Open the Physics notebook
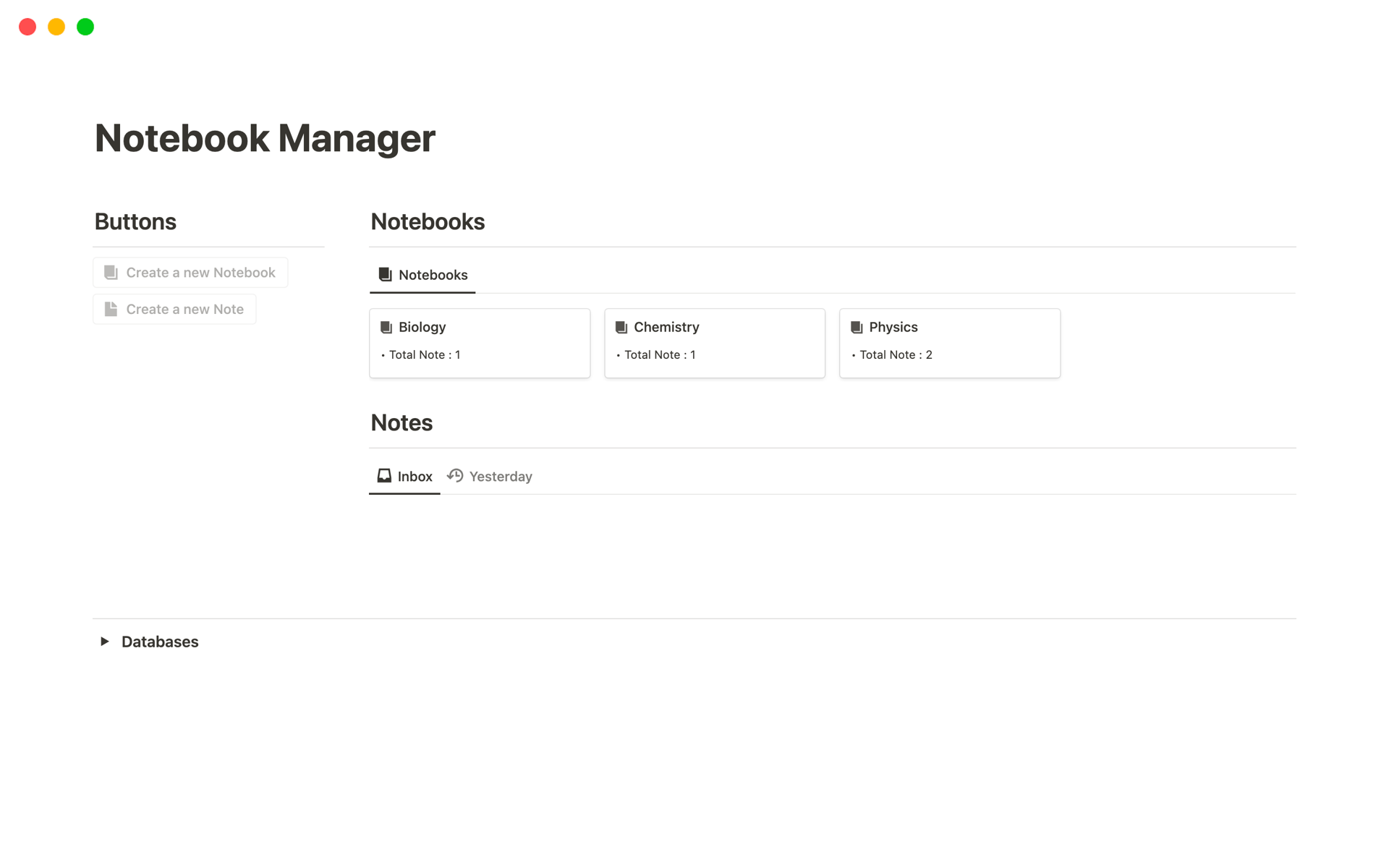Viewport: 1389px width, 868px height. pyautogui.click(x=893, y=327)
